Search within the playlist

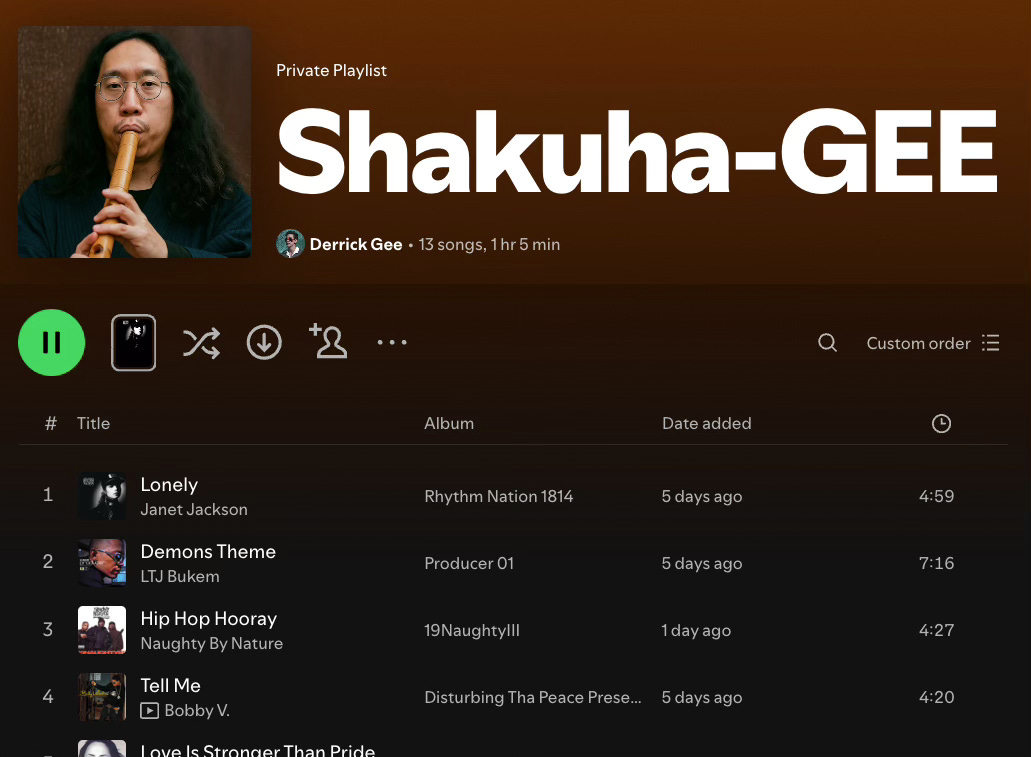(827, 343)
